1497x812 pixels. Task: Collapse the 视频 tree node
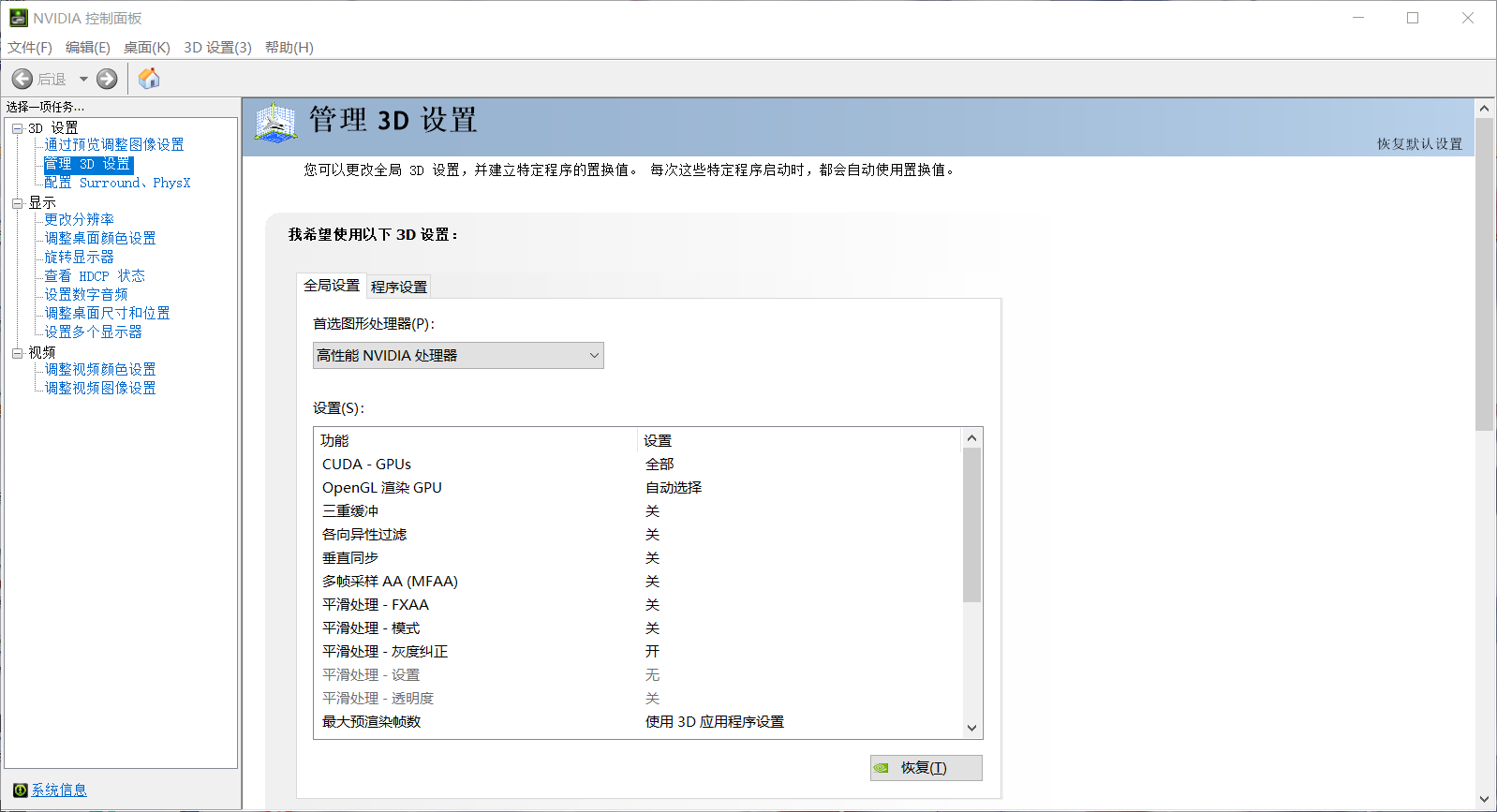(x=17, y=353)
